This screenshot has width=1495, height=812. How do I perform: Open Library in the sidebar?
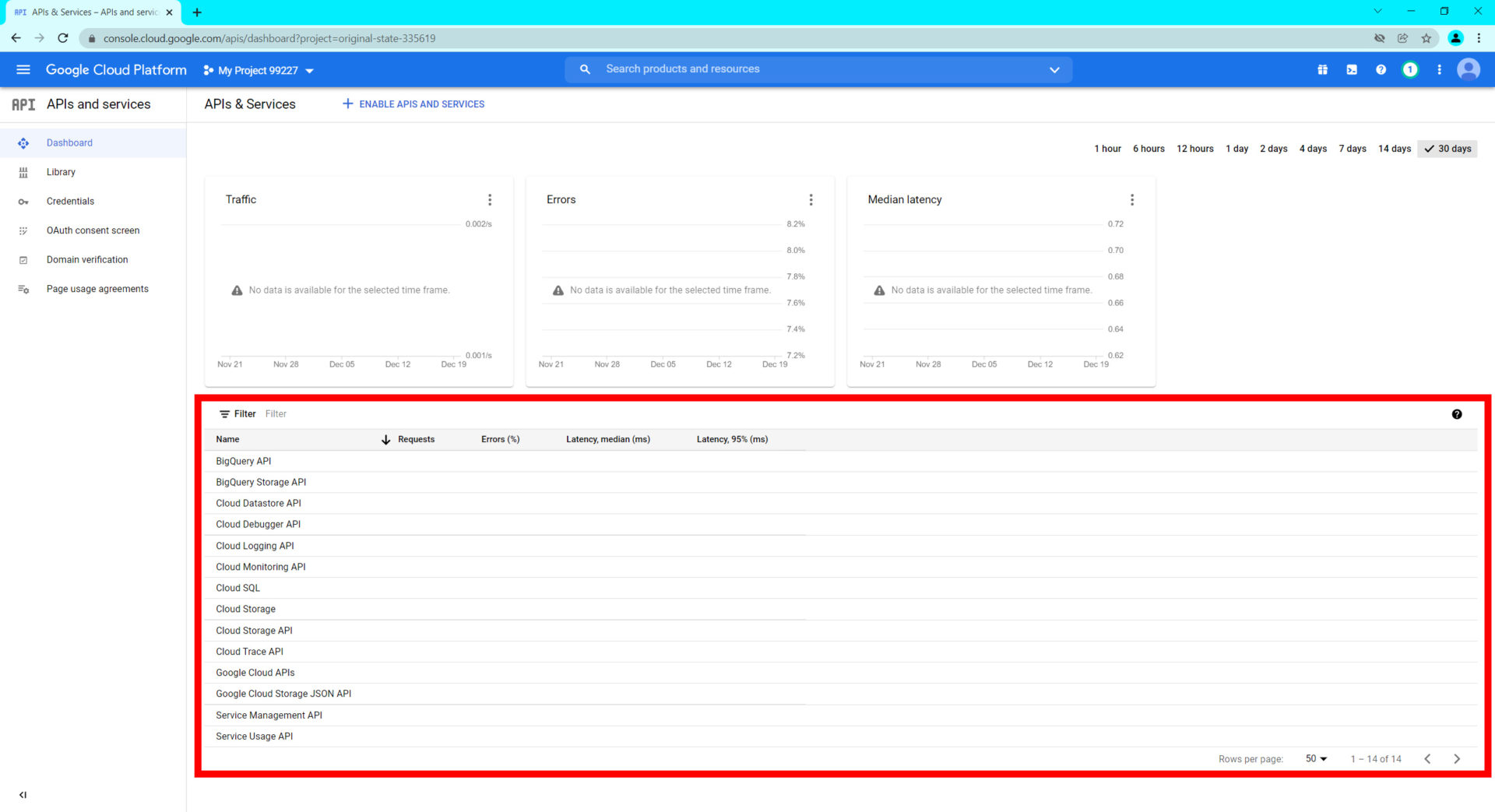click(x=93, y=172)
